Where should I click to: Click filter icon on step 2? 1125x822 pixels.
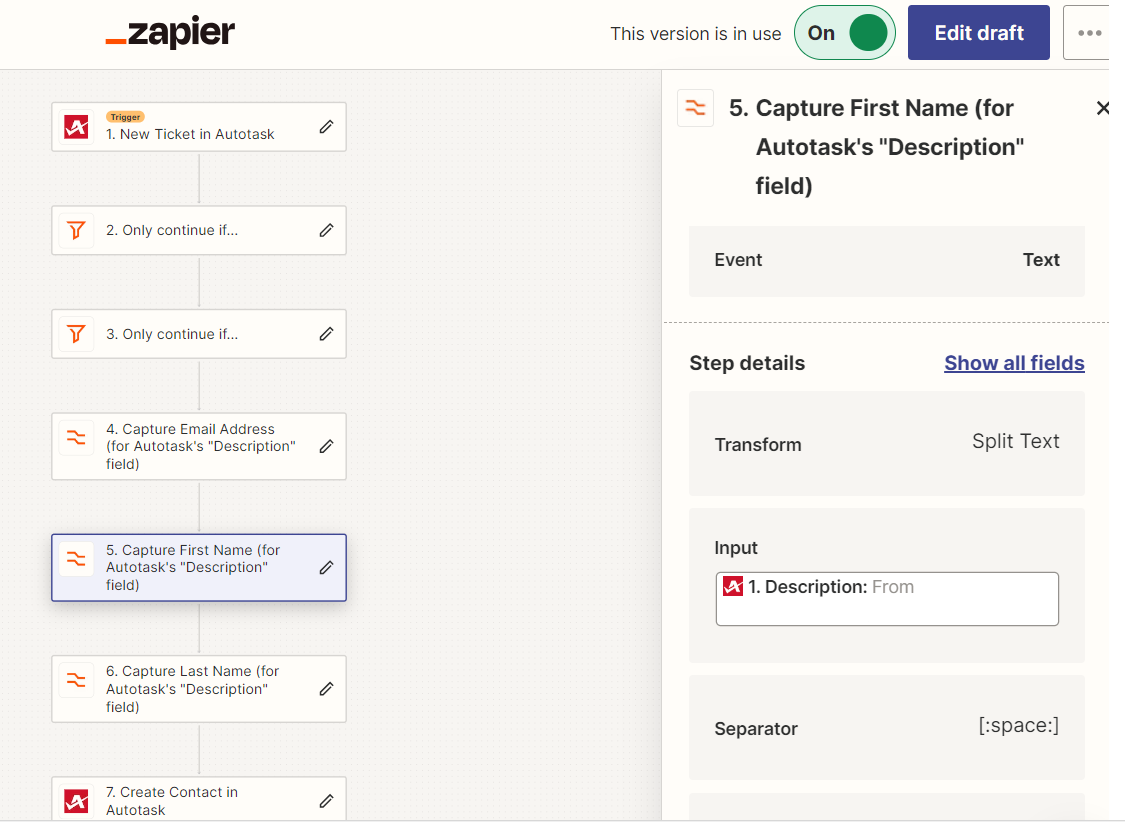pyautogui.click(x=77, y=230)
